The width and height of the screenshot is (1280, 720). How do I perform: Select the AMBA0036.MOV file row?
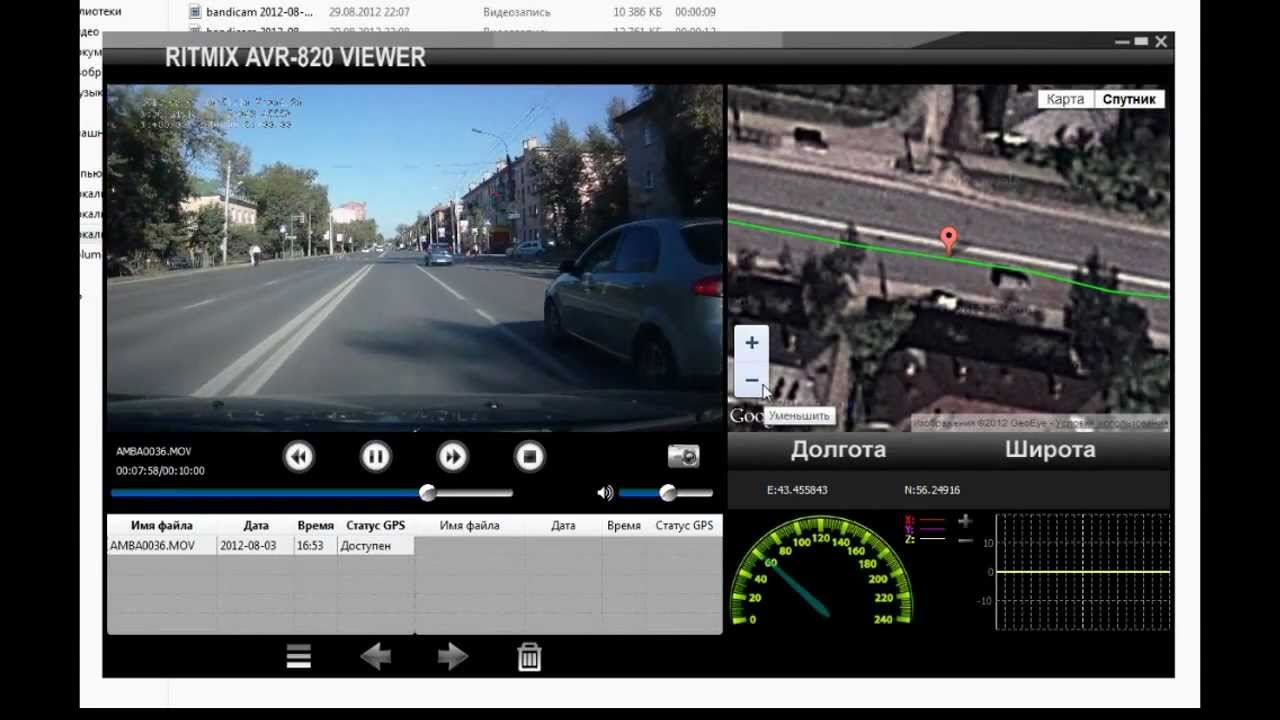[260, 546]
